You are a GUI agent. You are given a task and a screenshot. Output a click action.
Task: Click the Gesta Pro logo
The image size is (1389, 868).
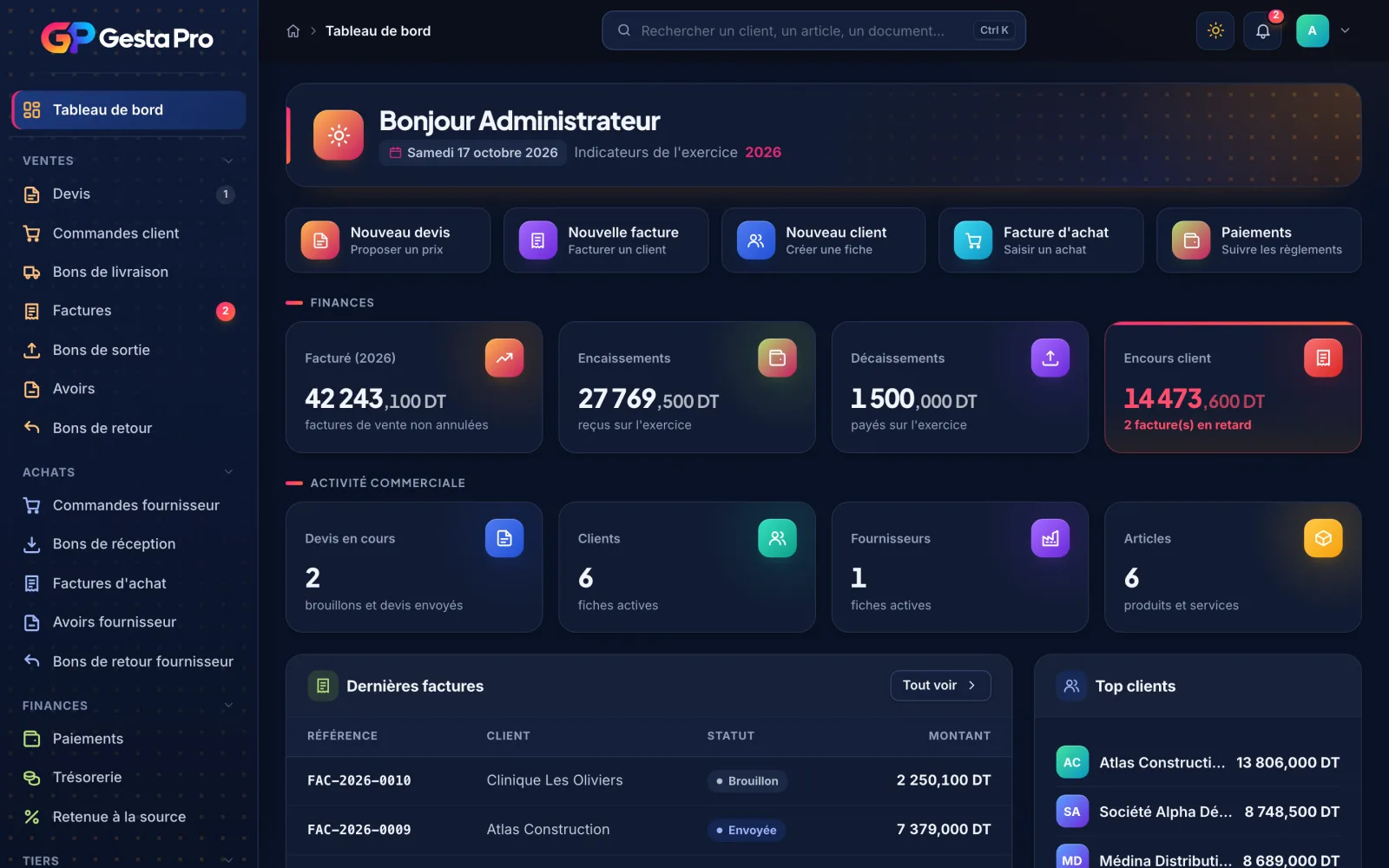[x=127, y=37]
